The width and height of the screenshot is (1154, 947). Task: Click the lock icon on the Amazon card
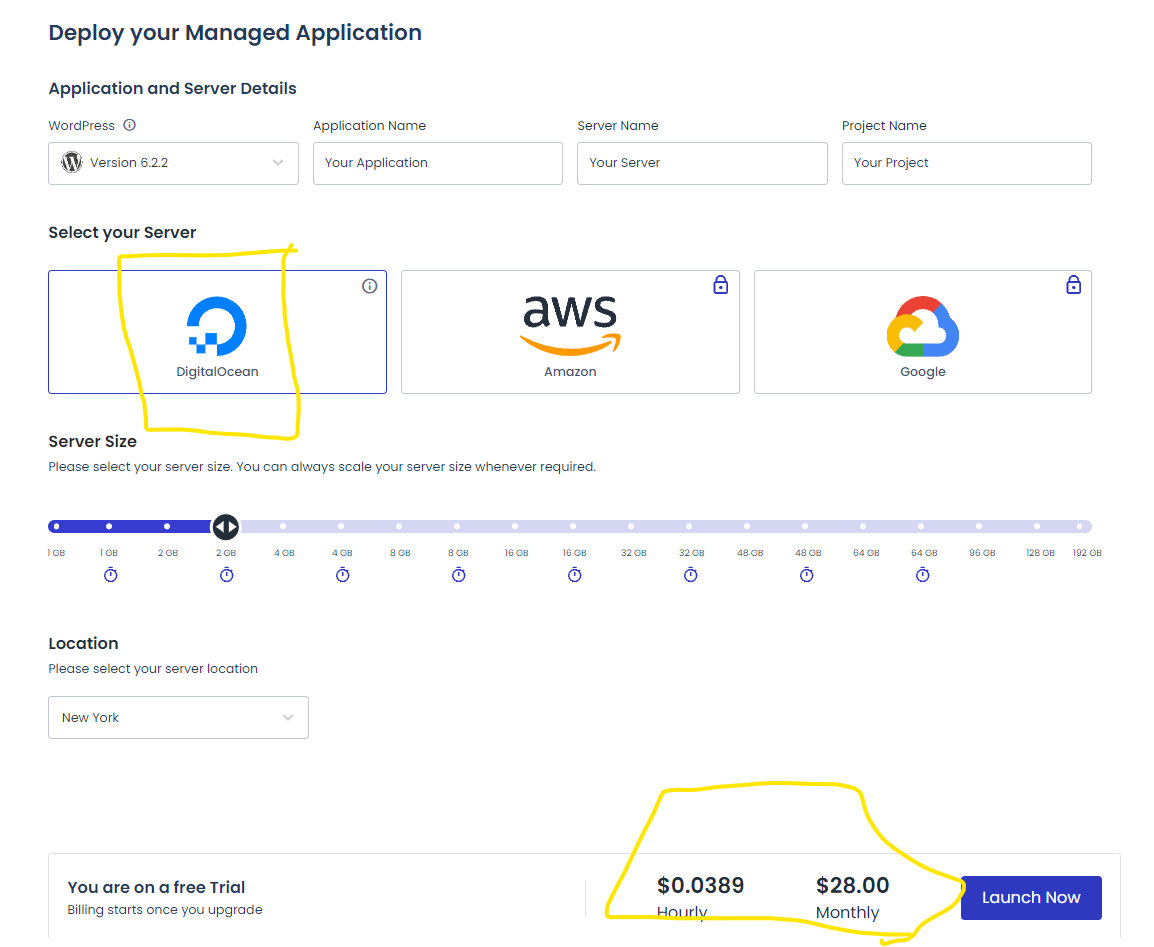tap(721, 285)
